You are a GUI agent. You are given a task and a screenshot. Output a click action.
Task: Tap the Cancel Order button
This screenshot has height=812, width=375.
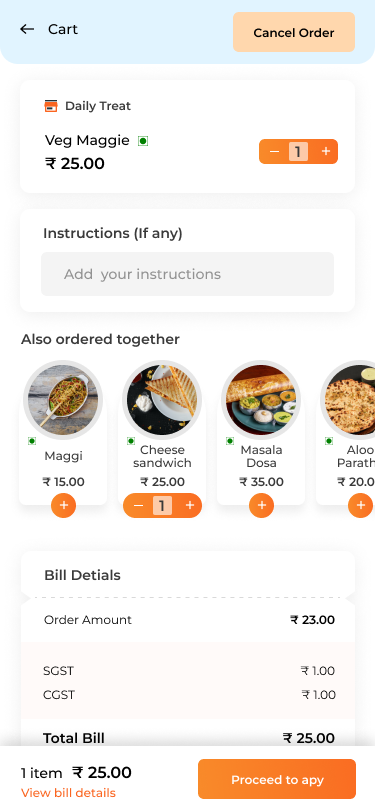tap(294, 32)
